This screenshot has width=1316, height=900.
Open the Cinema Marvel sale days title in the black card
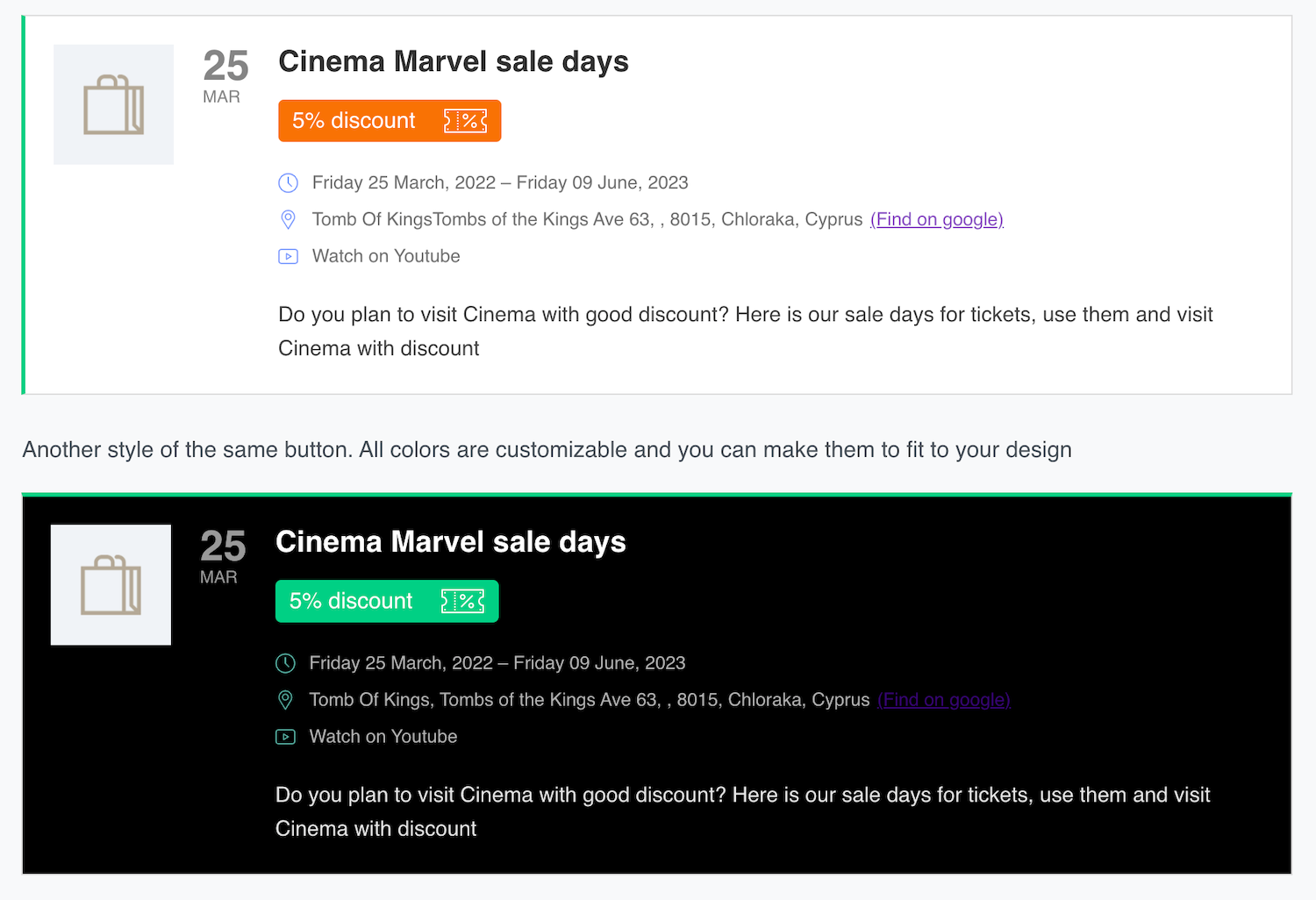(x=450, y=542)
